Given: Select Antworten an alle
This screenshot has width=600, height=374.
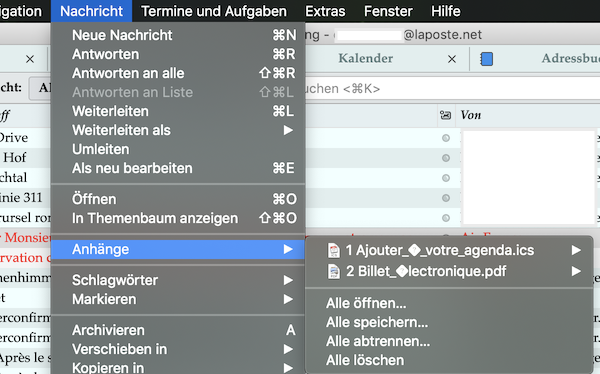Looking at the screenshot, I should pyautogui.click(x=178, y=73).
